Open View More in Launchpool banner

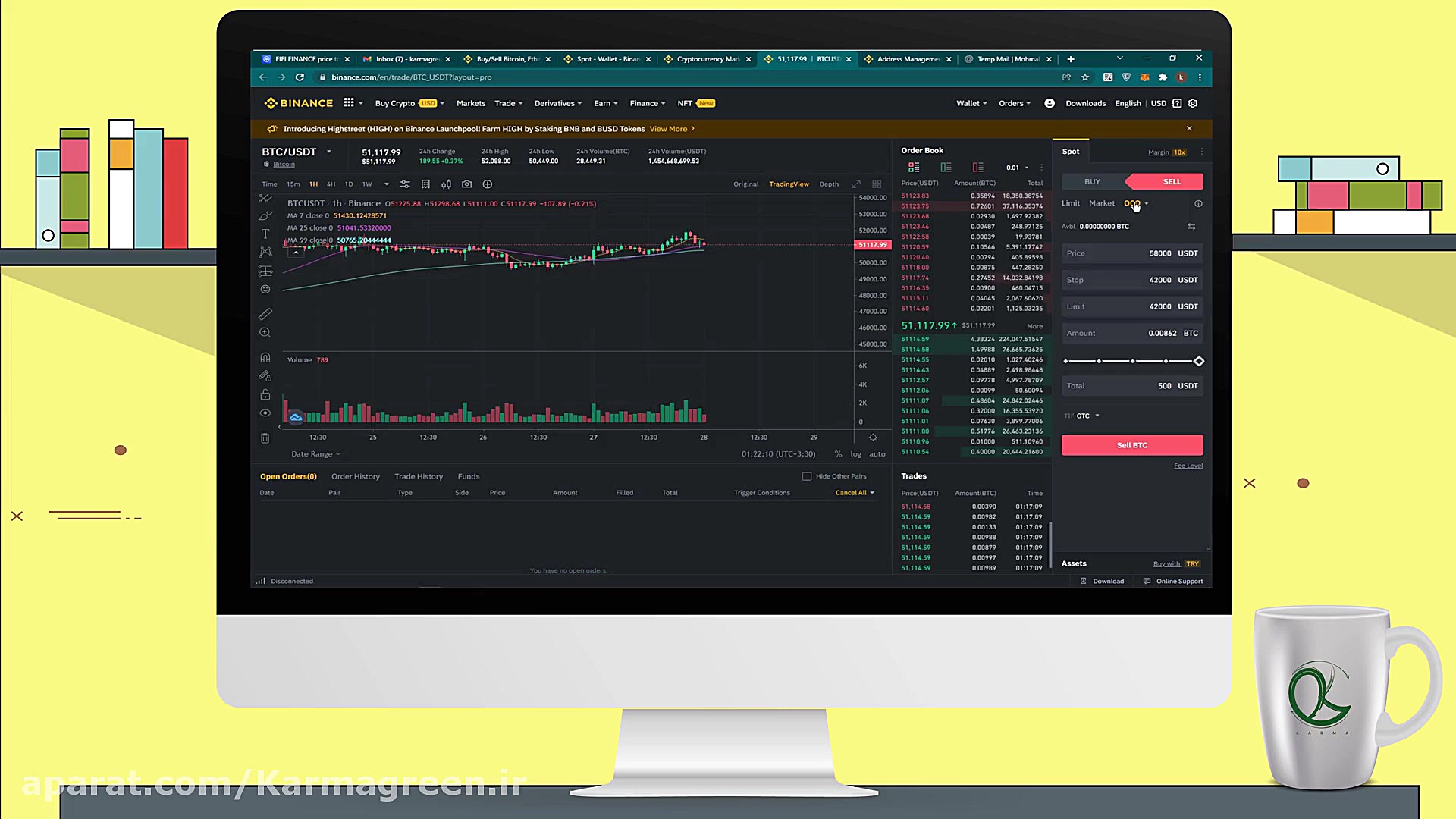click(x=672, y=129)
